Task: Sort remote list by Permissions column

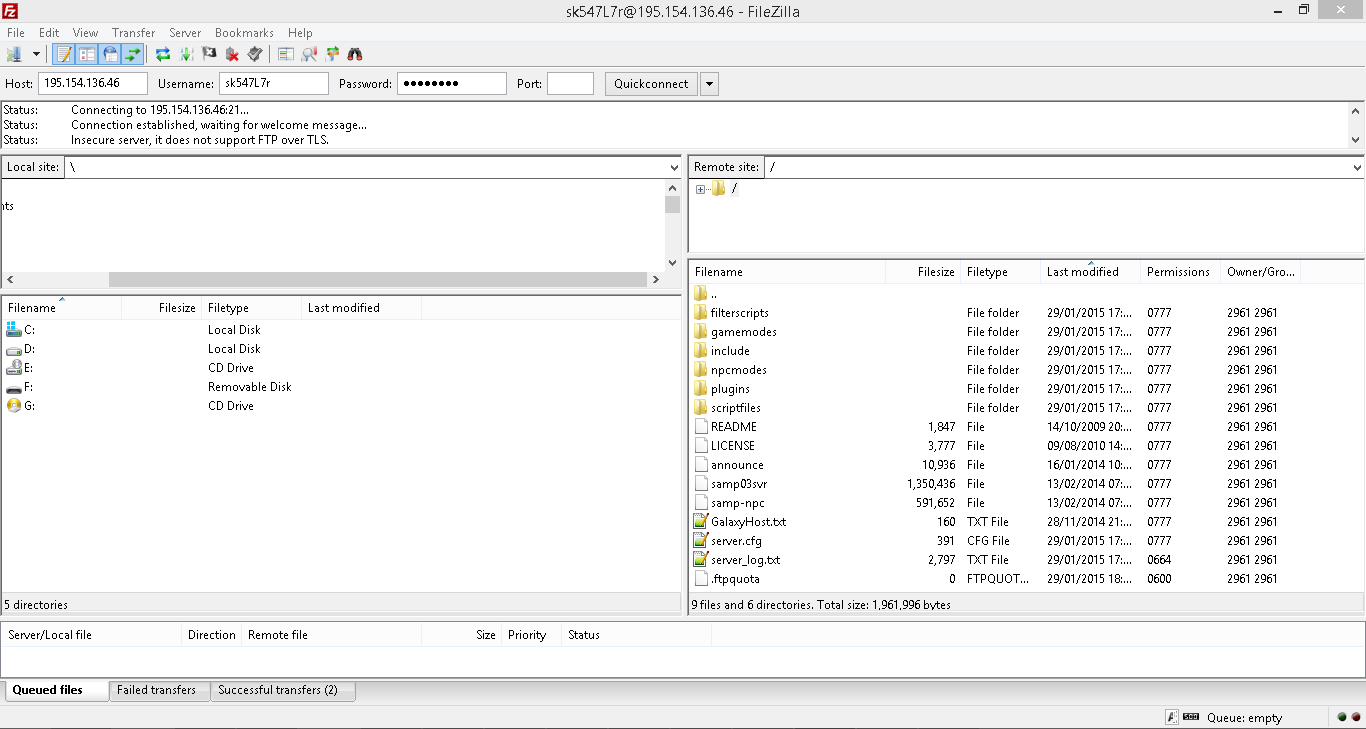Action: [1180, 272]
